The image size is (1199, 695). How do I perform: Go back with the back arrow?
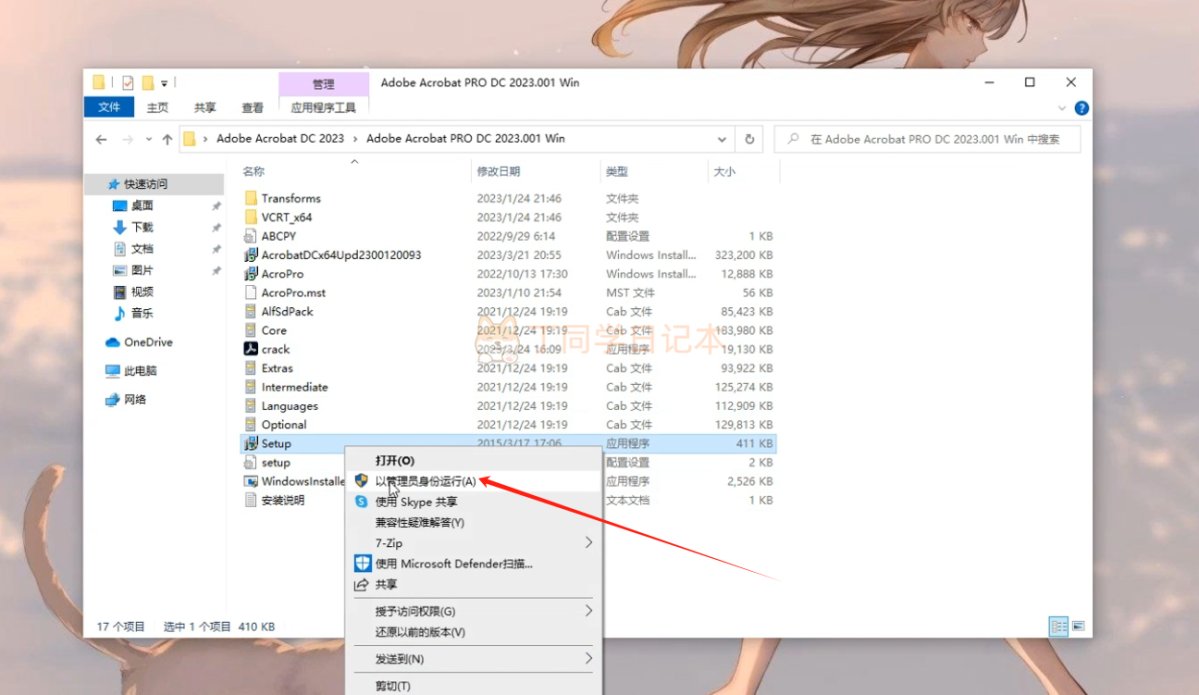pos(101,139)
